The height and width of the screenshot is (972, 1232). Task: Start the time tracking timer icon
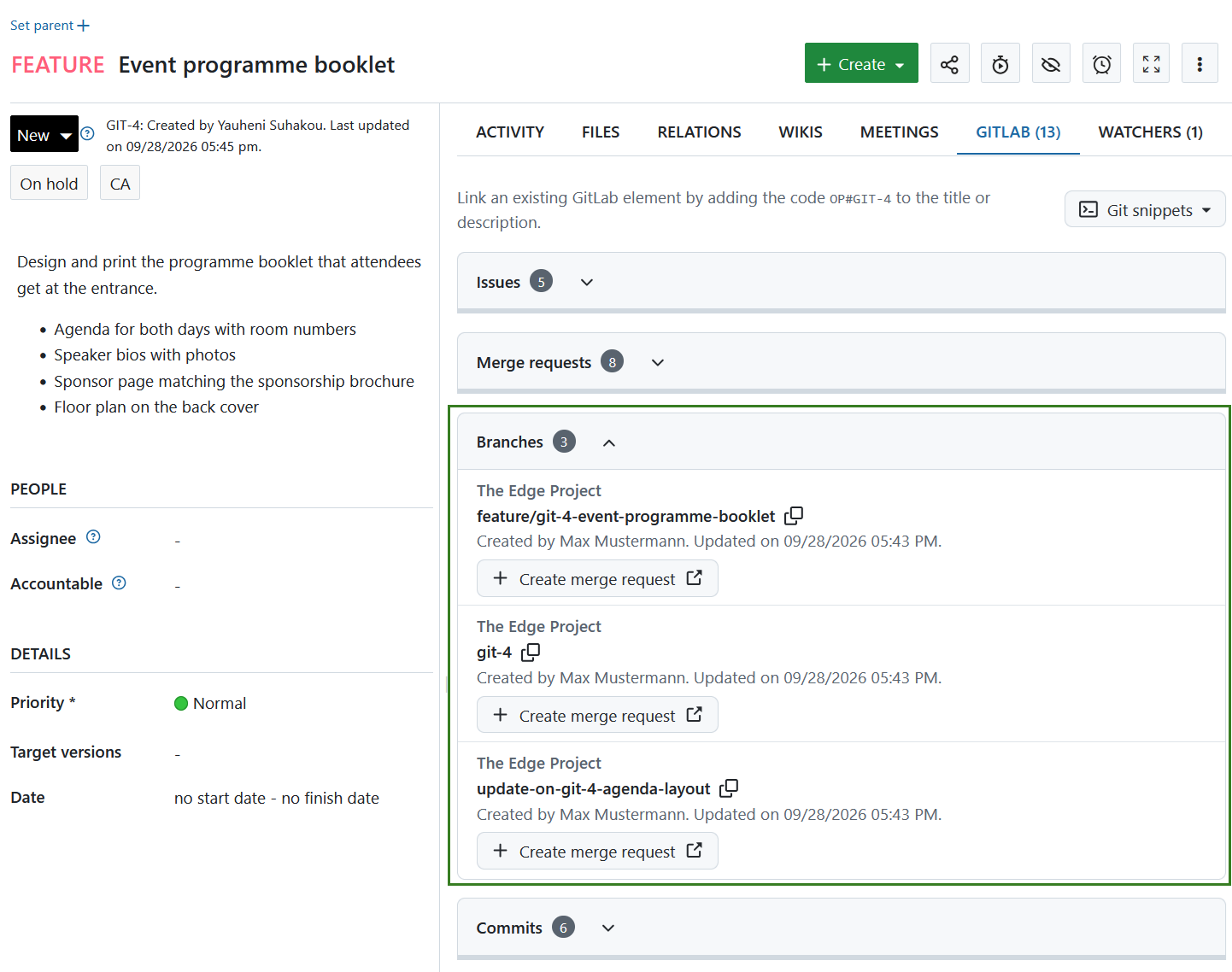tap(1000, 64)
